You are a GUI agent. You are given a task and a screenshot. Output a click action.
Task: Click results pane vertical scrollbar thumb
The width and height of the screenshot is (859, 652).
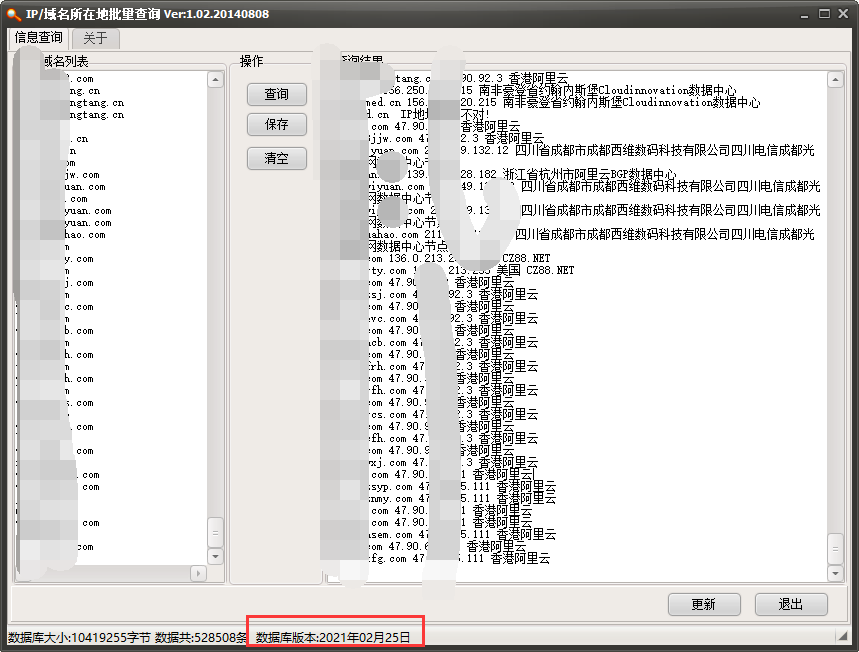point(835,548)
